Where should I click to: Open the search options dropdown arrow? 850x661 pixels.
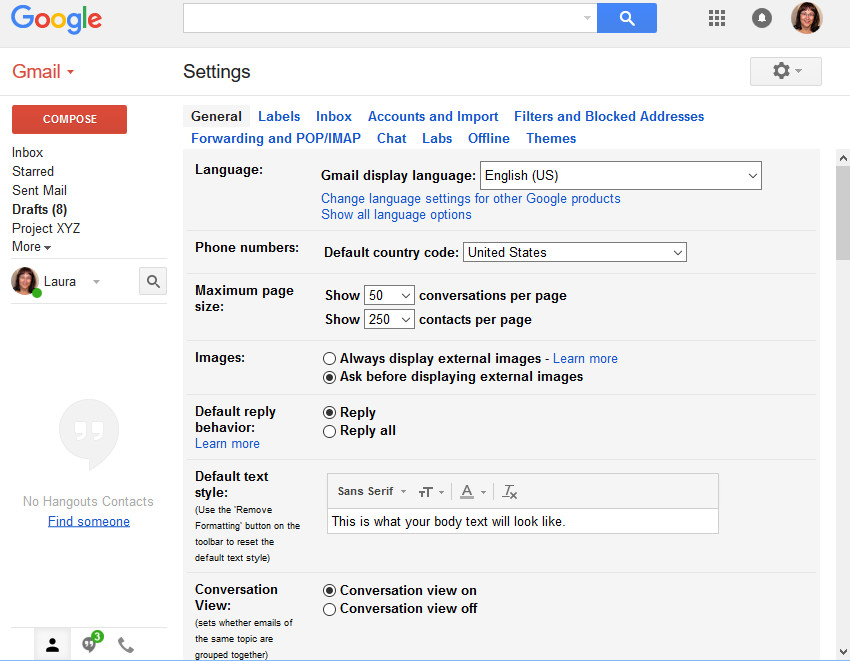click(x=587, y=18)
